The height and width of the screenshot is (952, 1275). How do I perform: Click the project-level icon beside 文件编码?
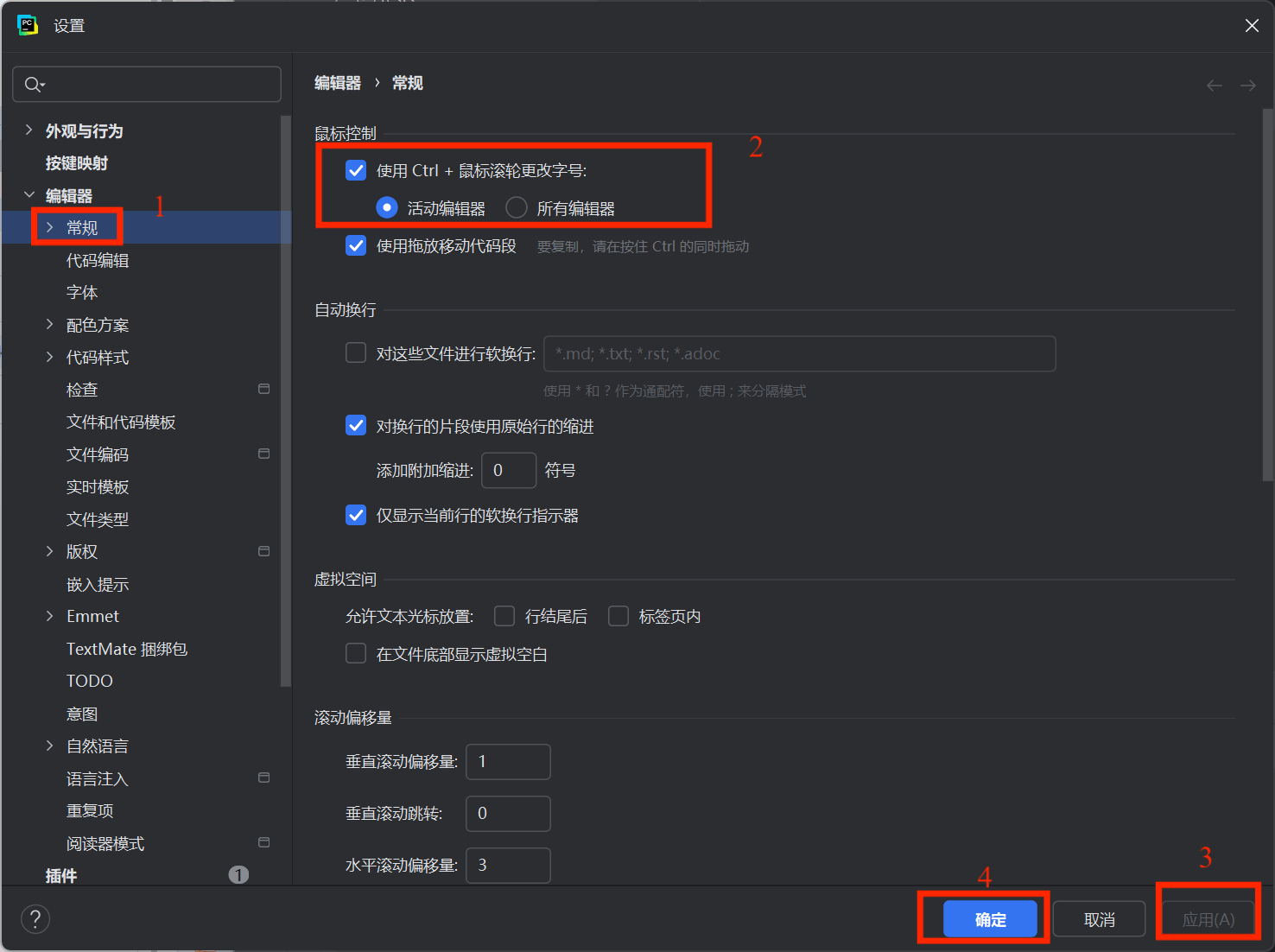coord(264,454)
